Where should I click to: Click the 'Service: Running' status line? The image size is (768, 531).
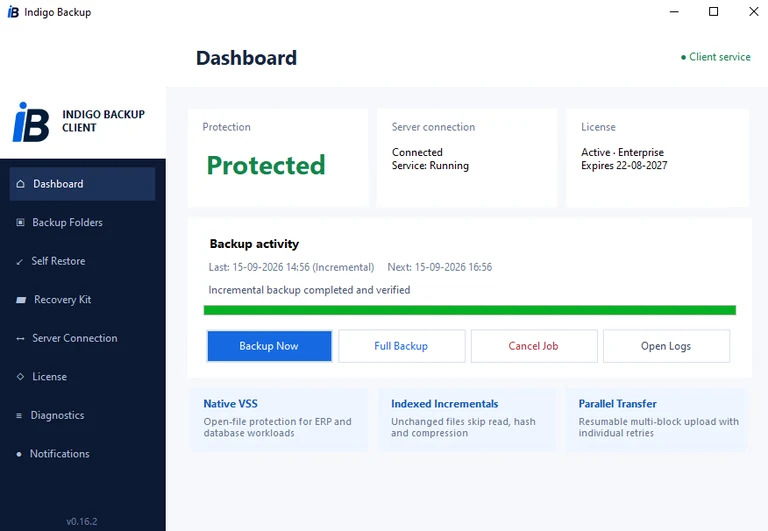tap(430, 166)
